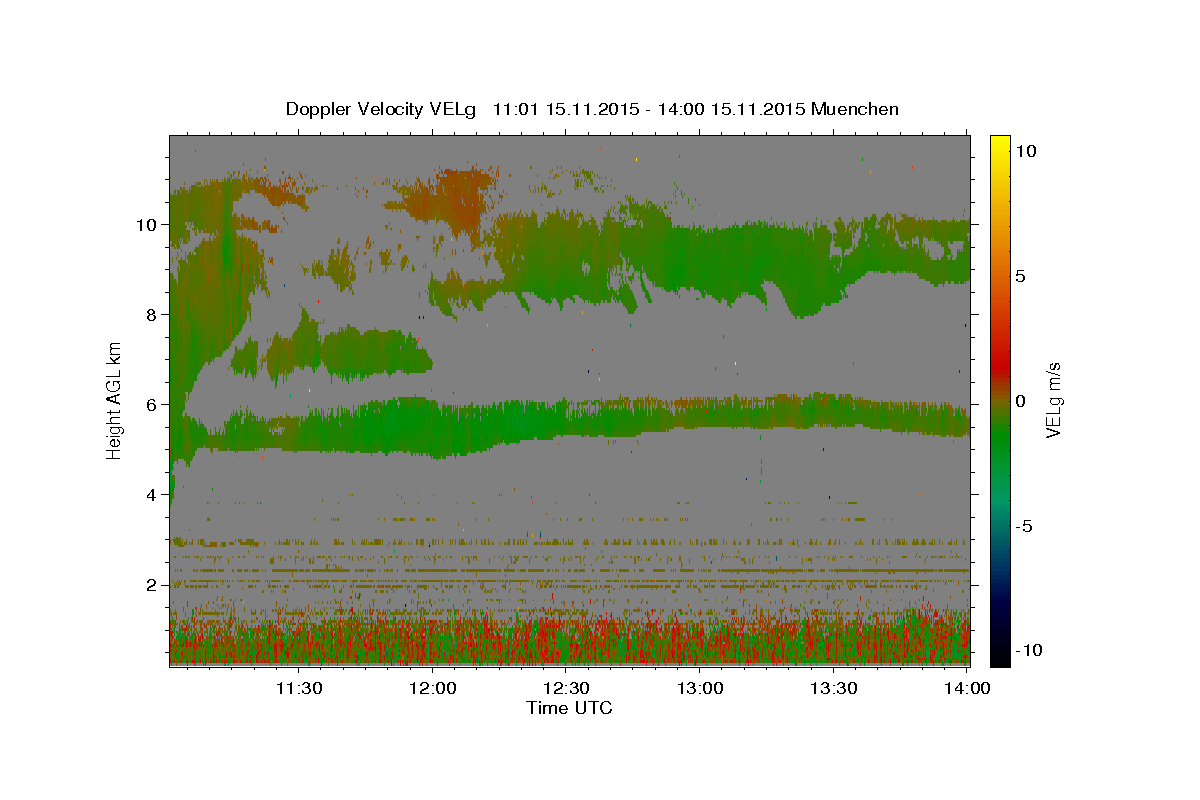
Task: Click the 'Muenchen' station name in title
Action: pyautogui.click(x=855, y=109)
